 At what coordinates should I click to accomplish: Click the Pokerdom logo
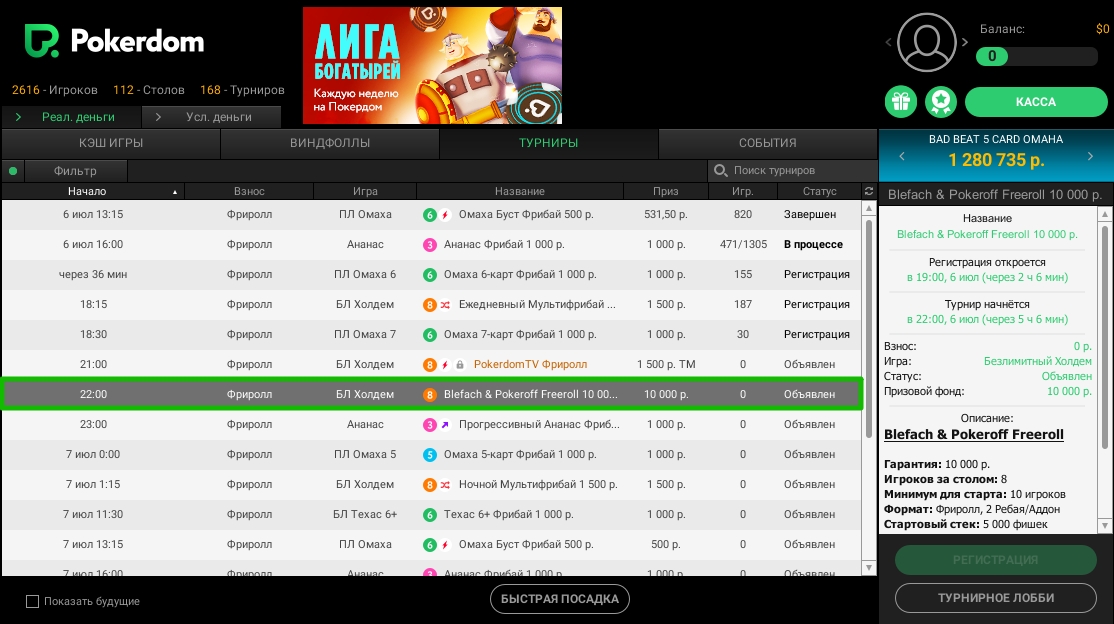(114, 41)
